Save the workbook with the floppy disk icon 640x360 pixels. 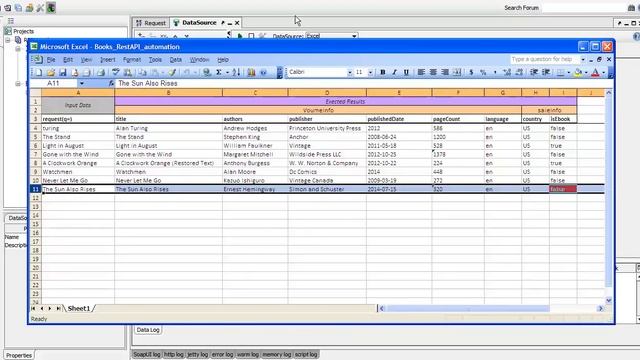click(63, 73)
